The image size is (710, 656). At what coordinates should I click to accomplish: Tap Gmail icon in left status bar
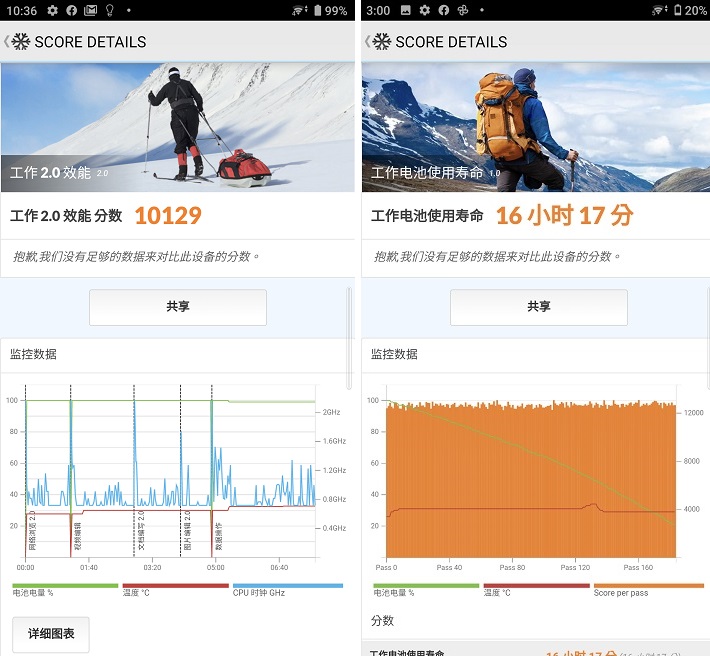click(91, 10)
